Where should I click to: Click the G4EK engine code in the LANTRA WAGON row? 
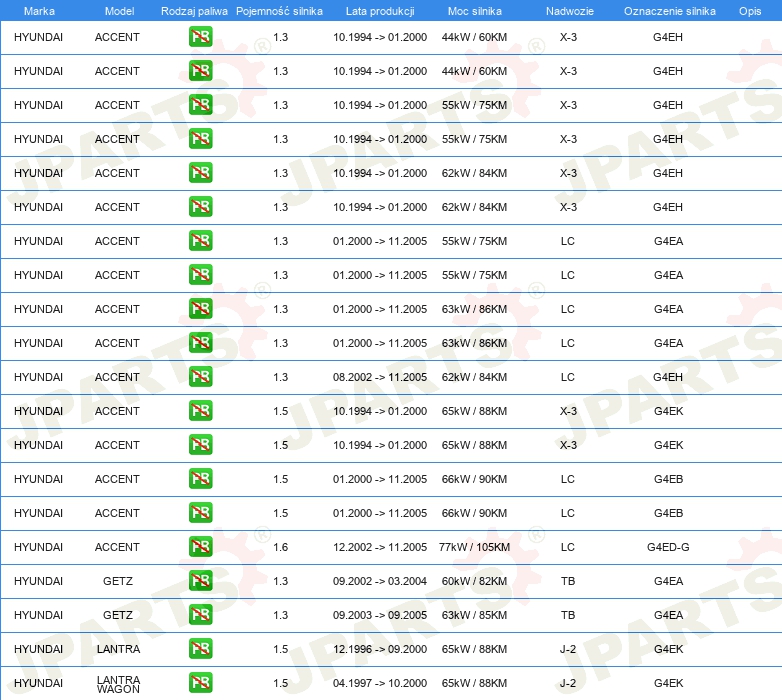[x=668, y=683]
